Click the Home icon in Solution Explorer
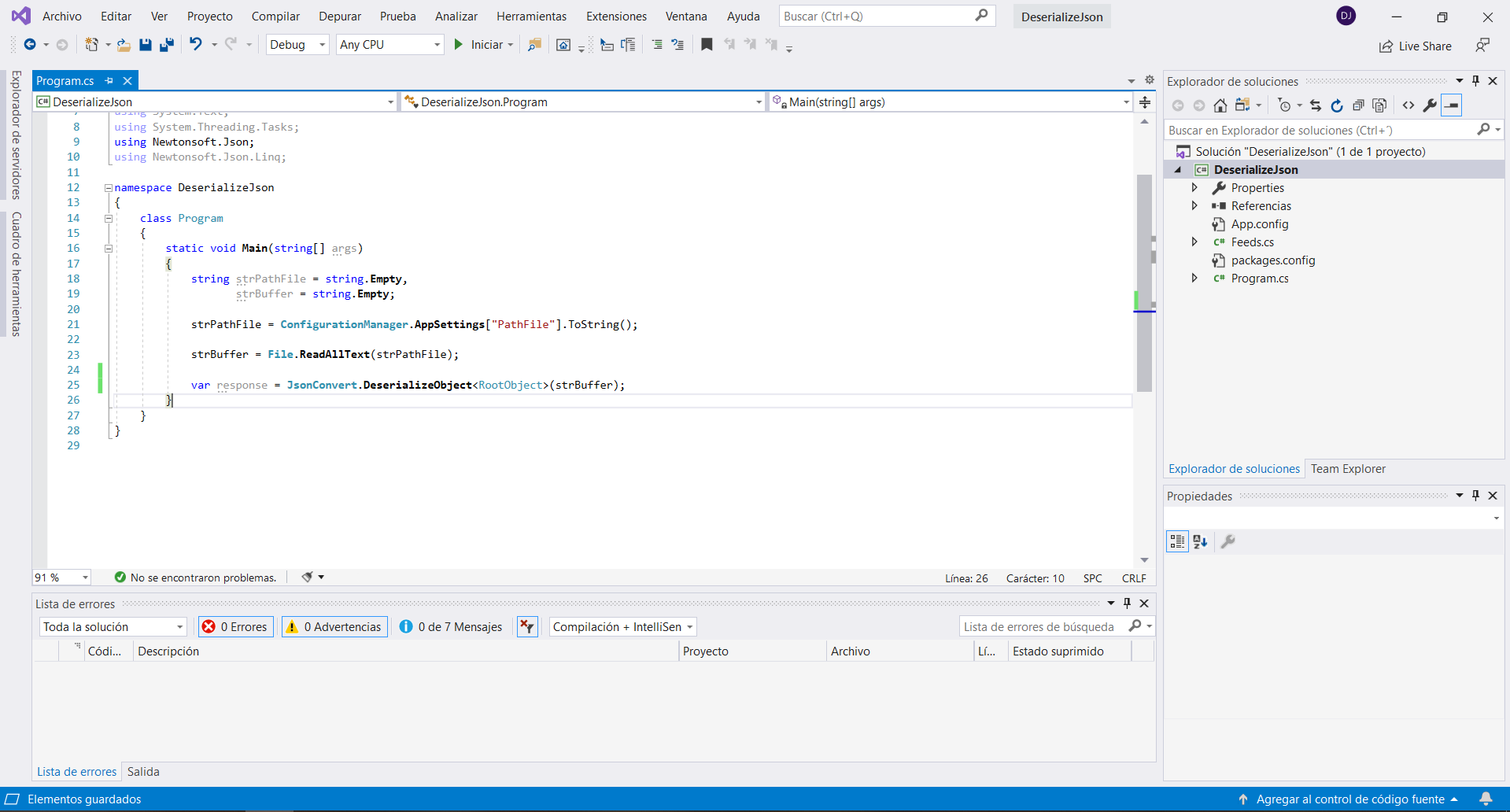 tap(1220, 105)
